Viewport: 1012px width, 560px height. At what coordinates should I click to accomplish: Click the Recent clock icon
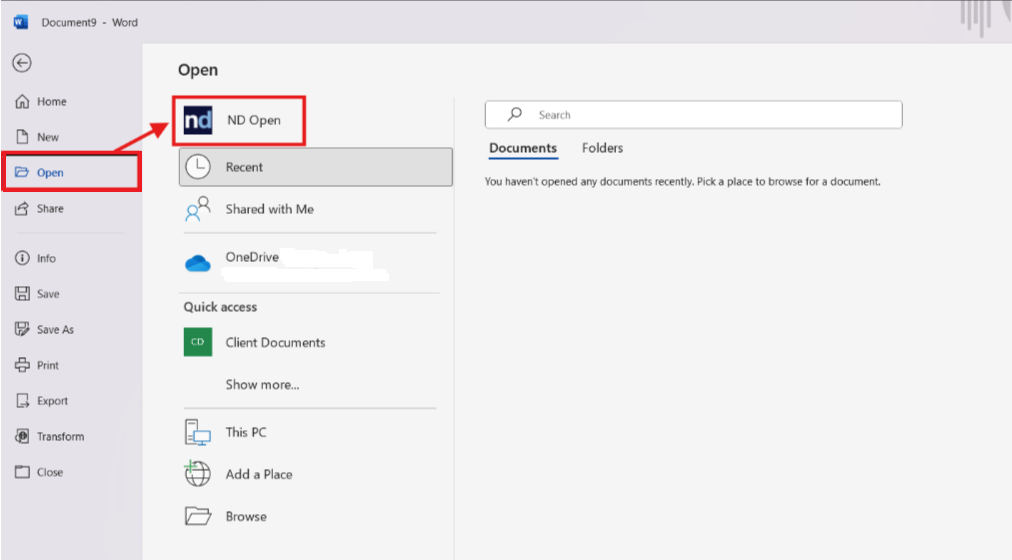click(198, 167)
